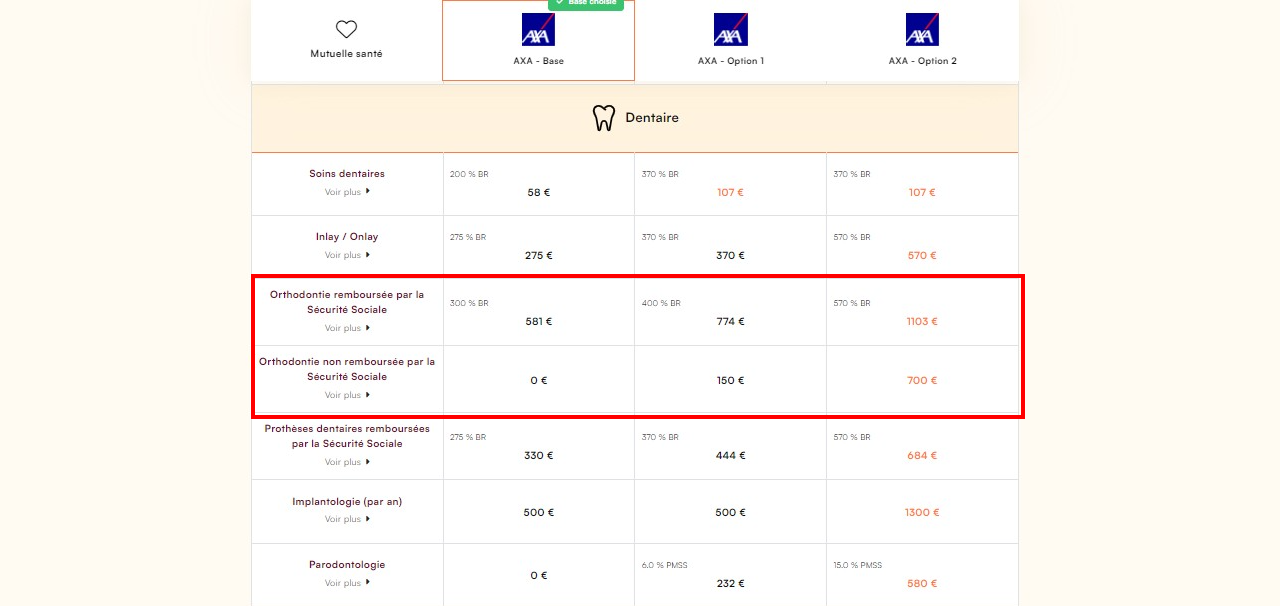The image size is (1280, 606).
Task: Expand Voir plus under Implantologie (par an)
Action: 347,519
